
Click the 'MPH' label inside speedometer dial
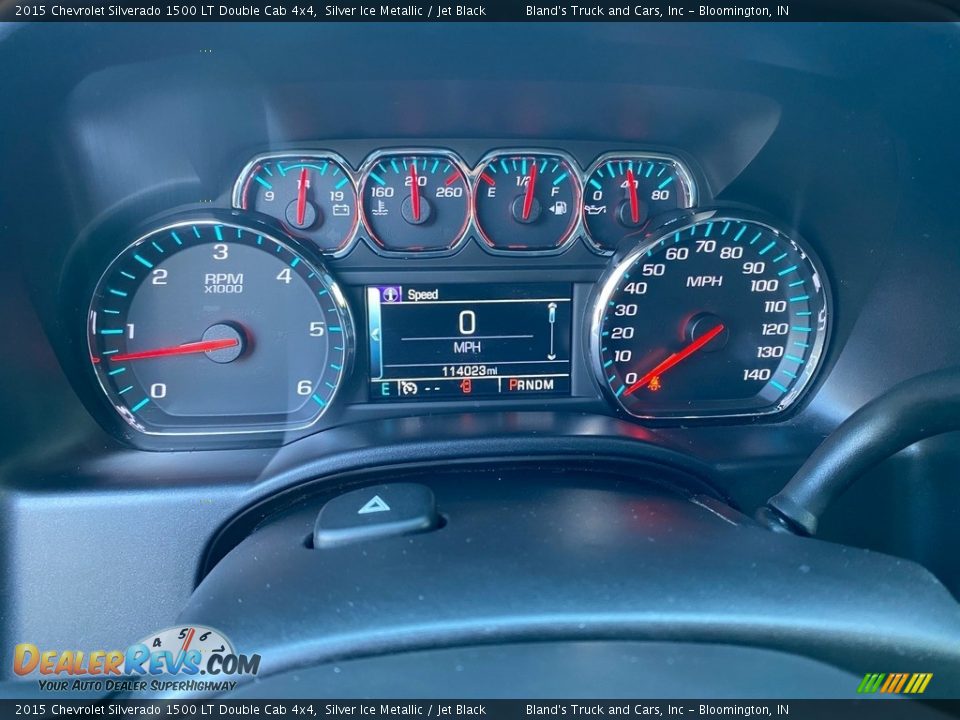pyautogui.click(x=704, y=281)
